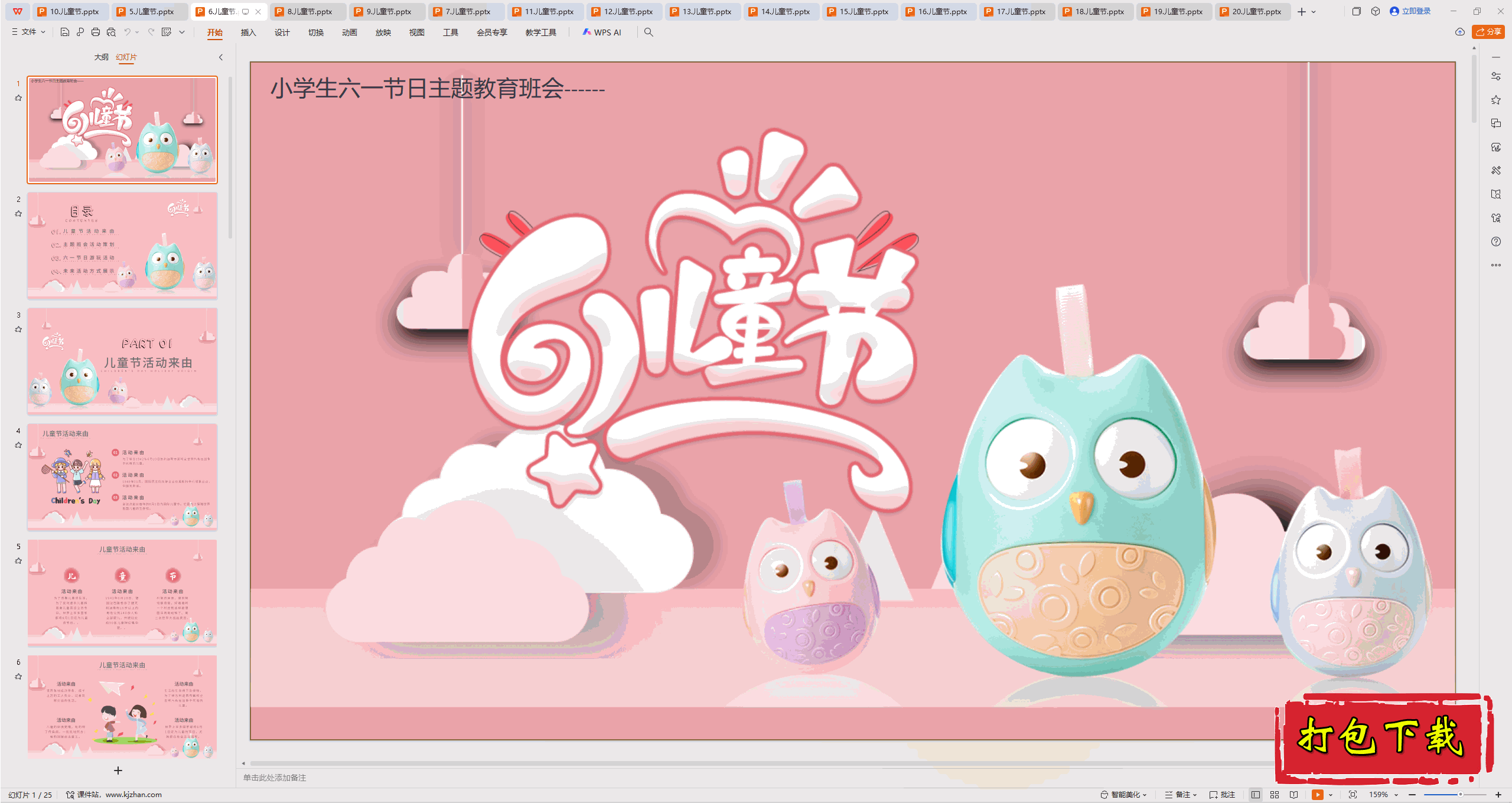
Task: Click the fit-to-window icon in status bar
Action: click(1353, 795)
